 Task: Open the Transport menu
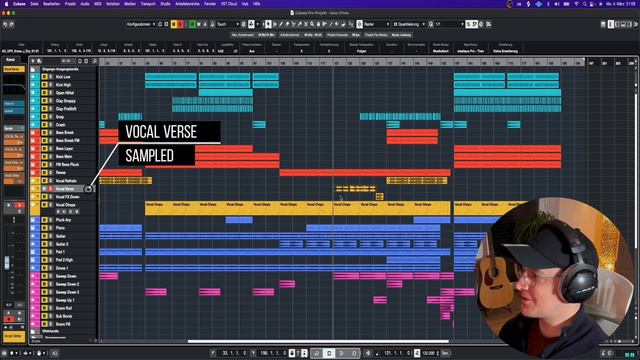(148, 4)
